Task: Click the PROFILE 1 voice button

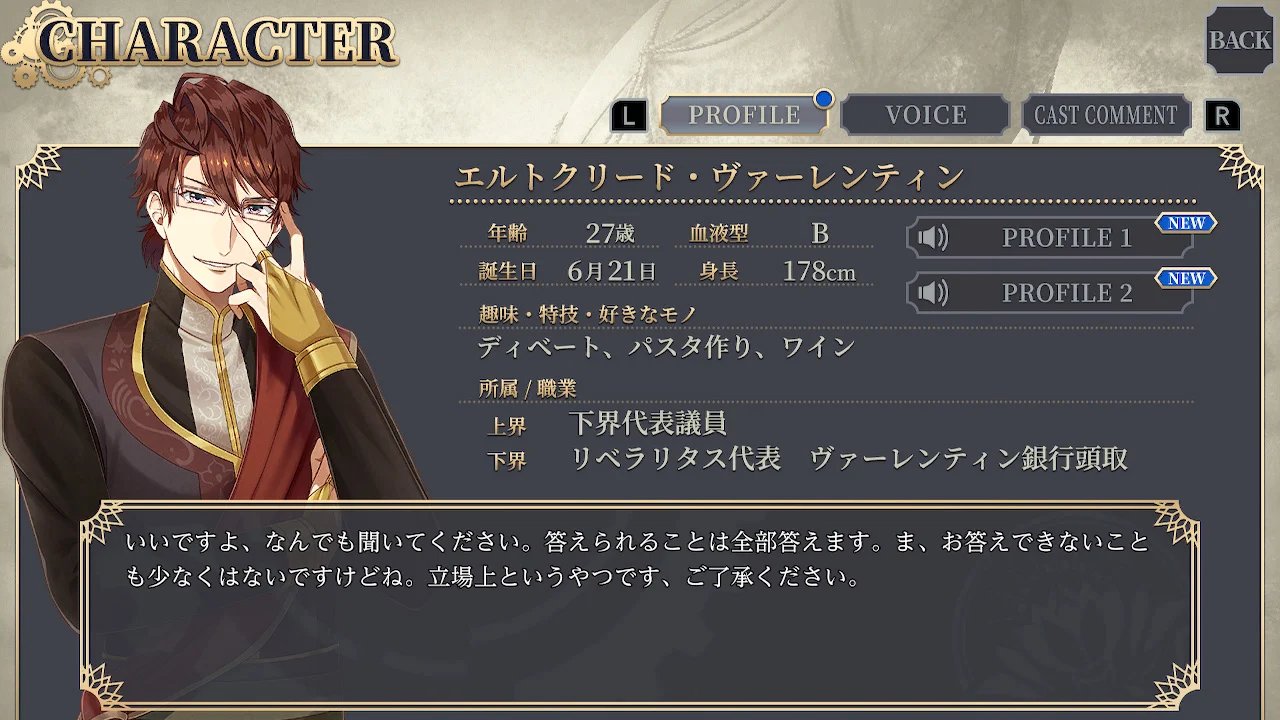Action: (x=1050, y=238)
